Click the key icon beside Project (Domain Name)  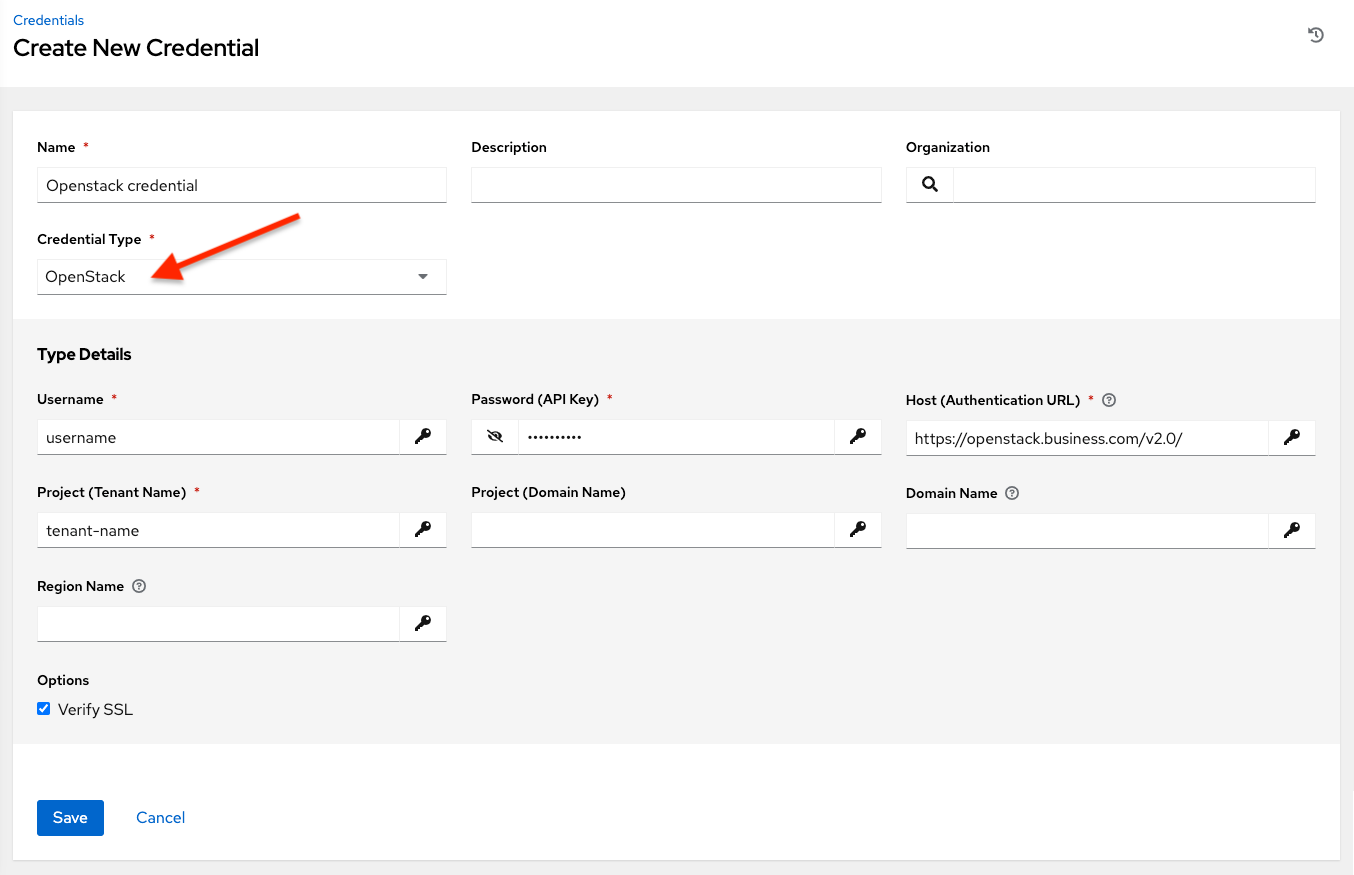(857, 530)
